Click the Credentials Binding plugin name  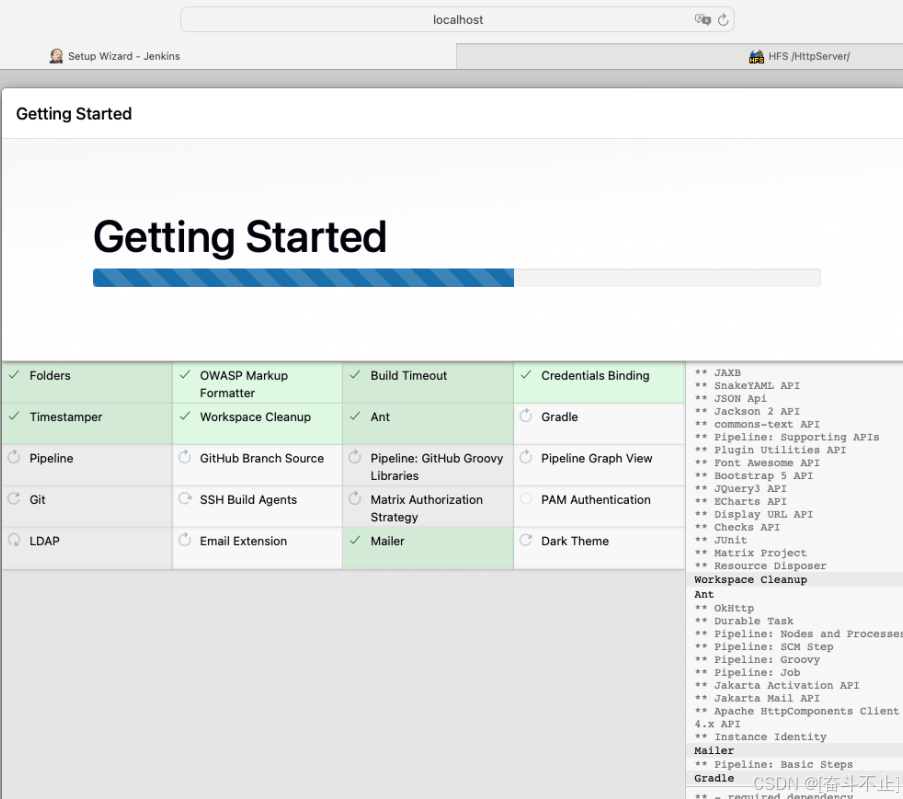point(595,376)
